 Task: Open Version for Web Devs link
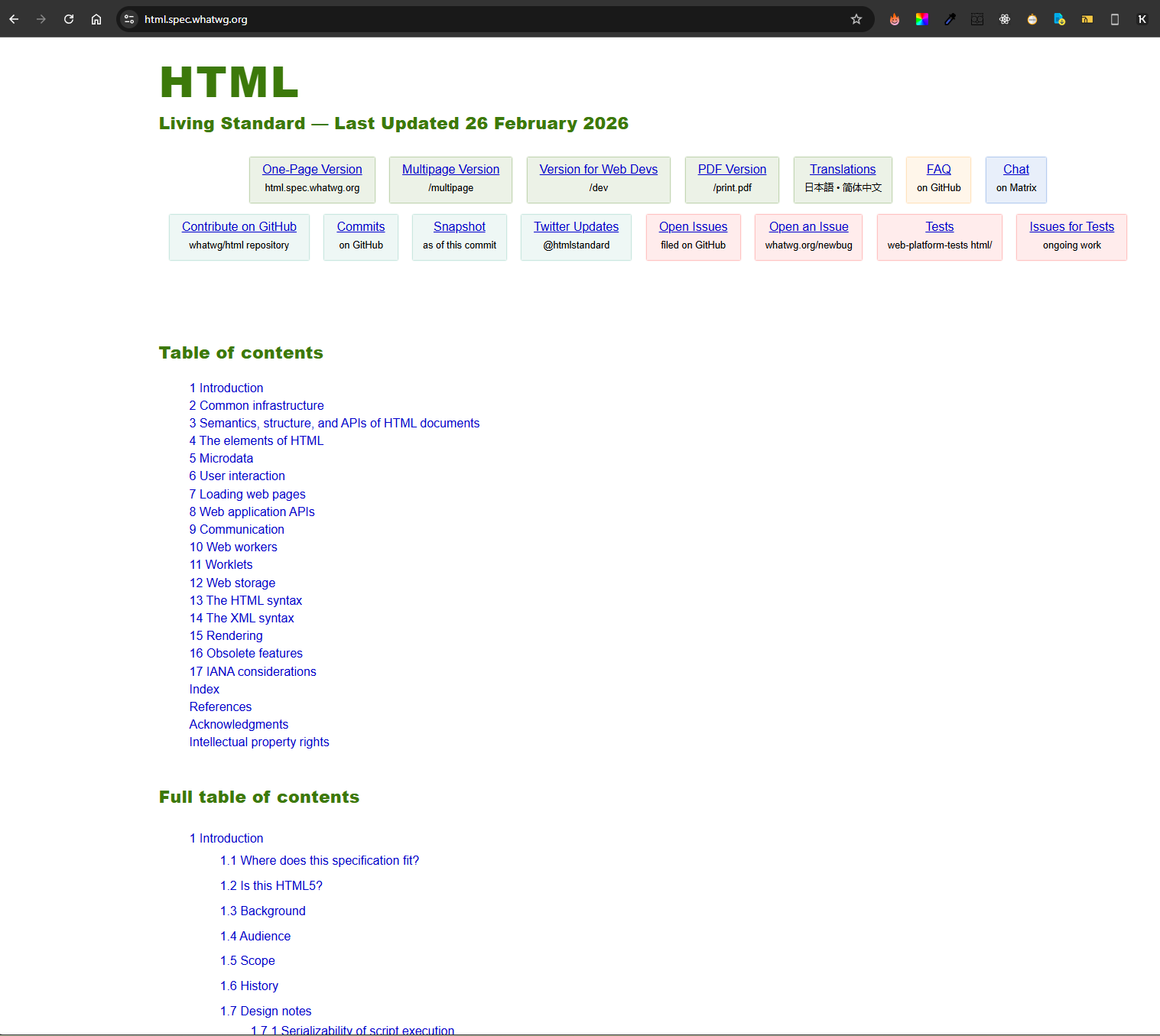coord(599,169)
